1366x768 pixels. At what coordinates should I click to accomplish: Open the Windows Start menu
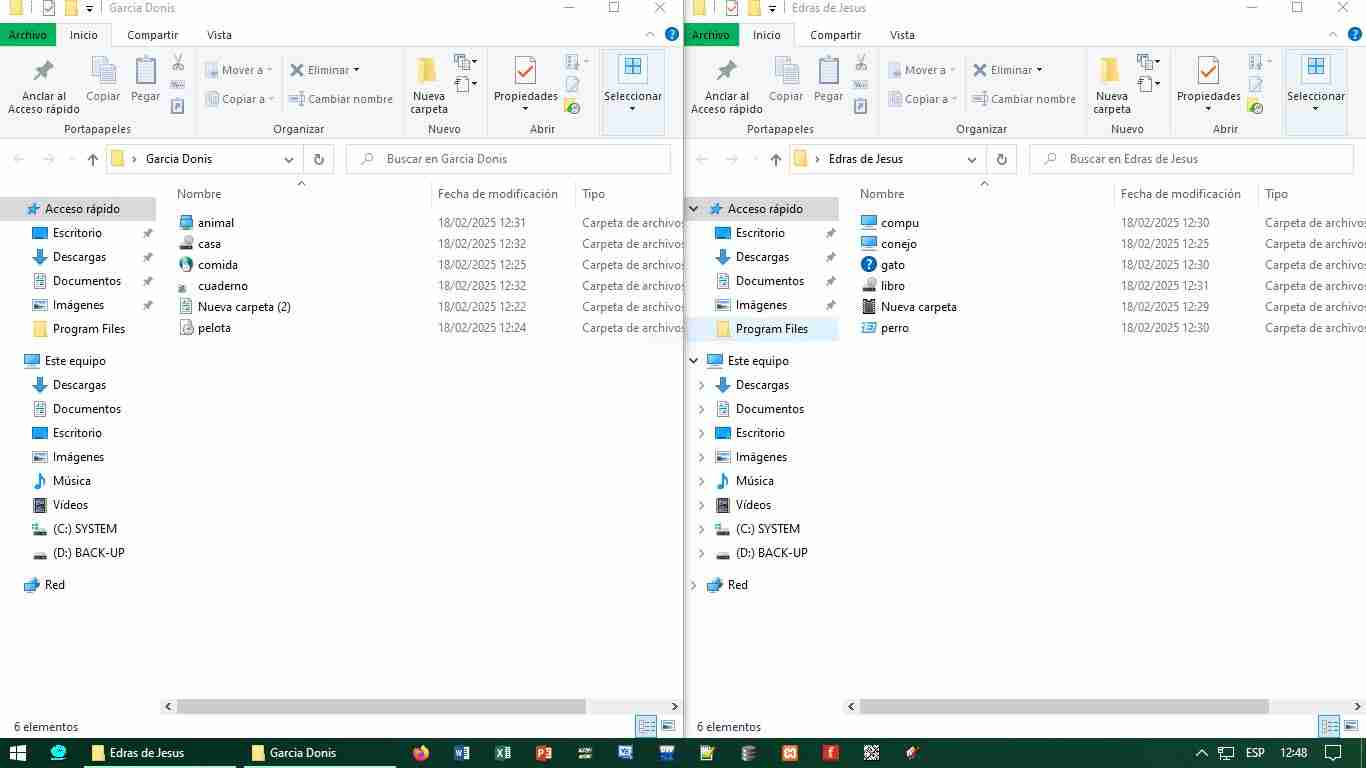pyautogui.click(x=17, y=753)
